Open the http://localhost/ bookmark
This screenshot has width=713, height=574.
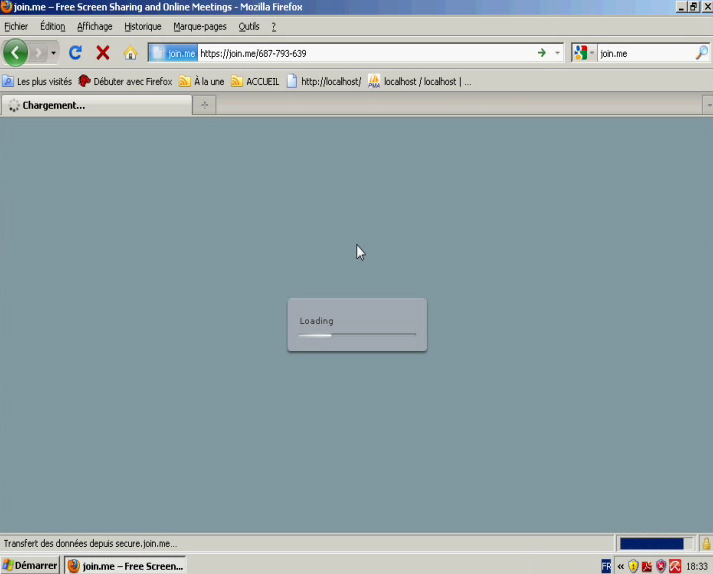tap(324, 81)
